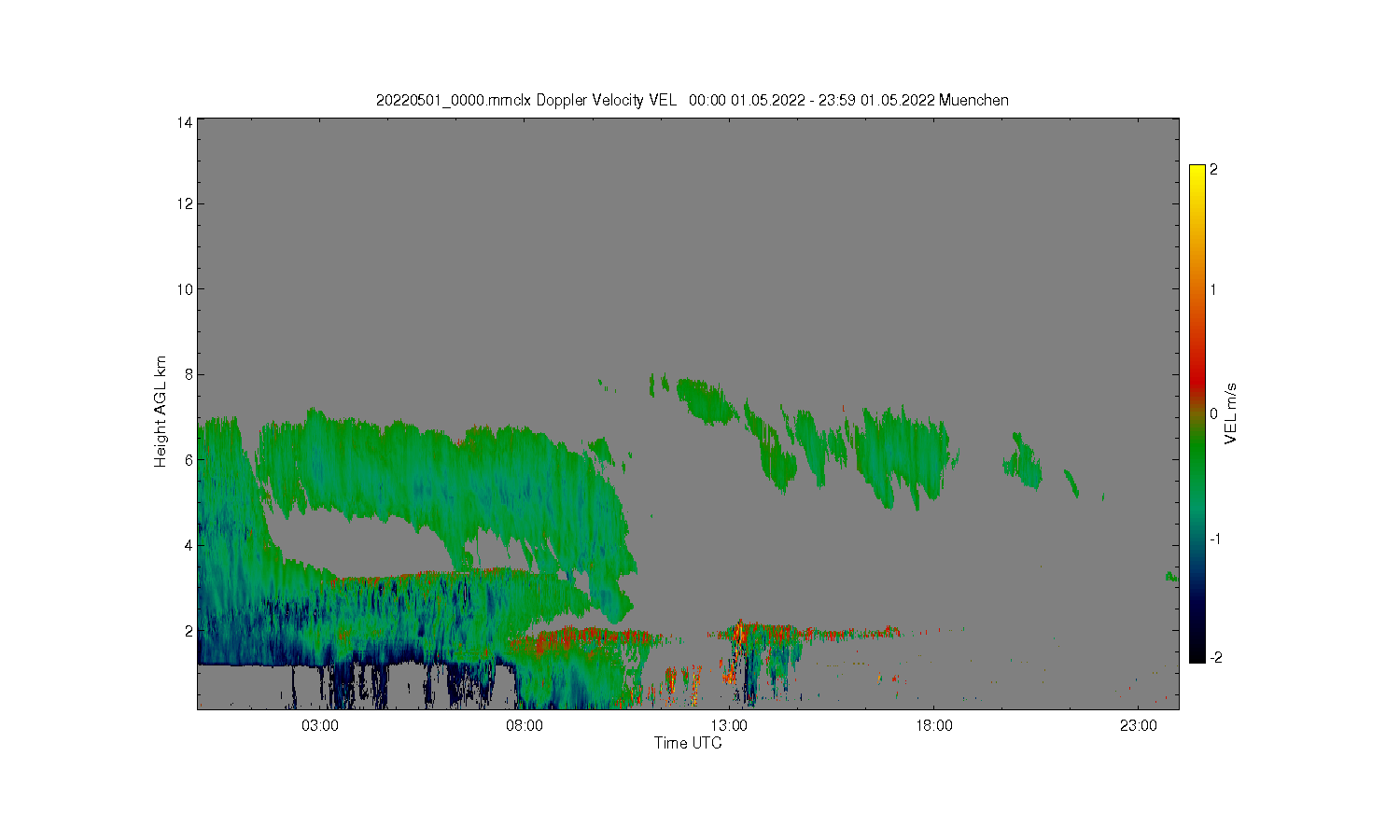Click the 'Time UTC' axis label
Viewport: 1400px width, 840px height.
[688, 743]
